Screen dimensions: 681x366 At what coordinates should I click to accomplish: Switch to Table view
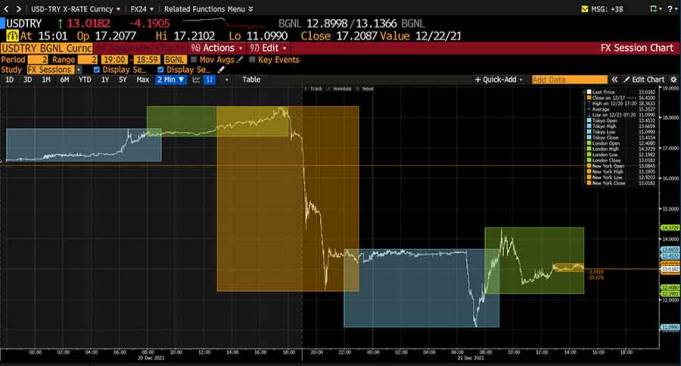pyautogui.click(x=251, y=79)
